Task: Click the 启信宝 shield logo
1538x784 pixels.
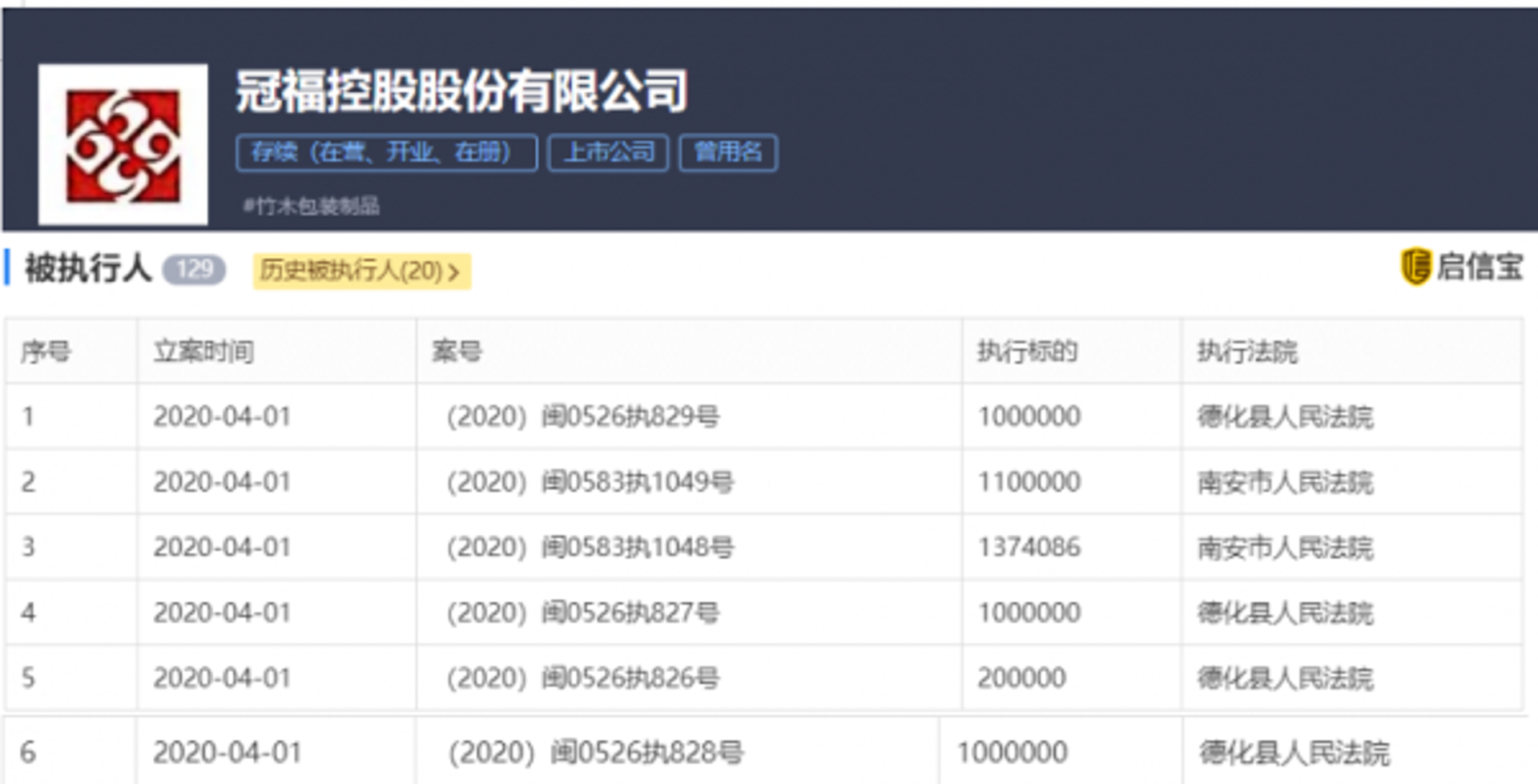Action: 1415,267
